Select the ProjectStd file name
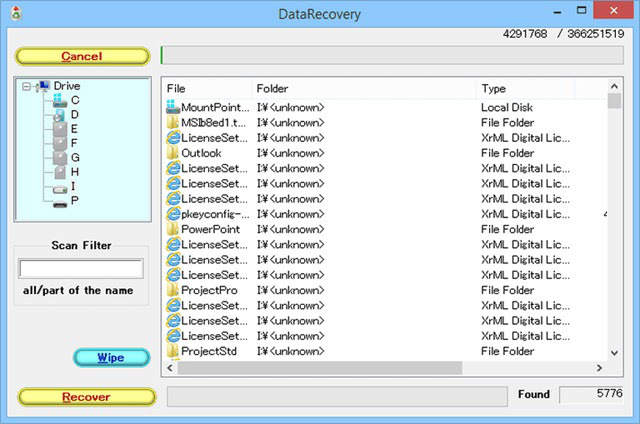The height and width of the screenshot is (424, 640). point(209,351)
